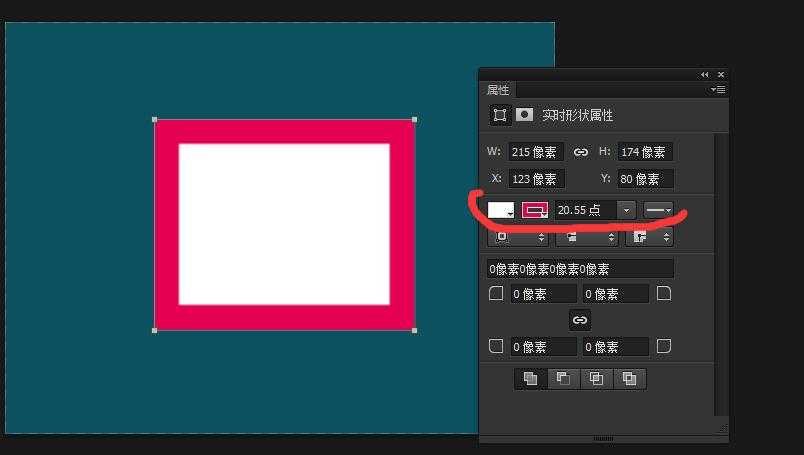Toggle the link corner radius values icon

click(580, 320)
